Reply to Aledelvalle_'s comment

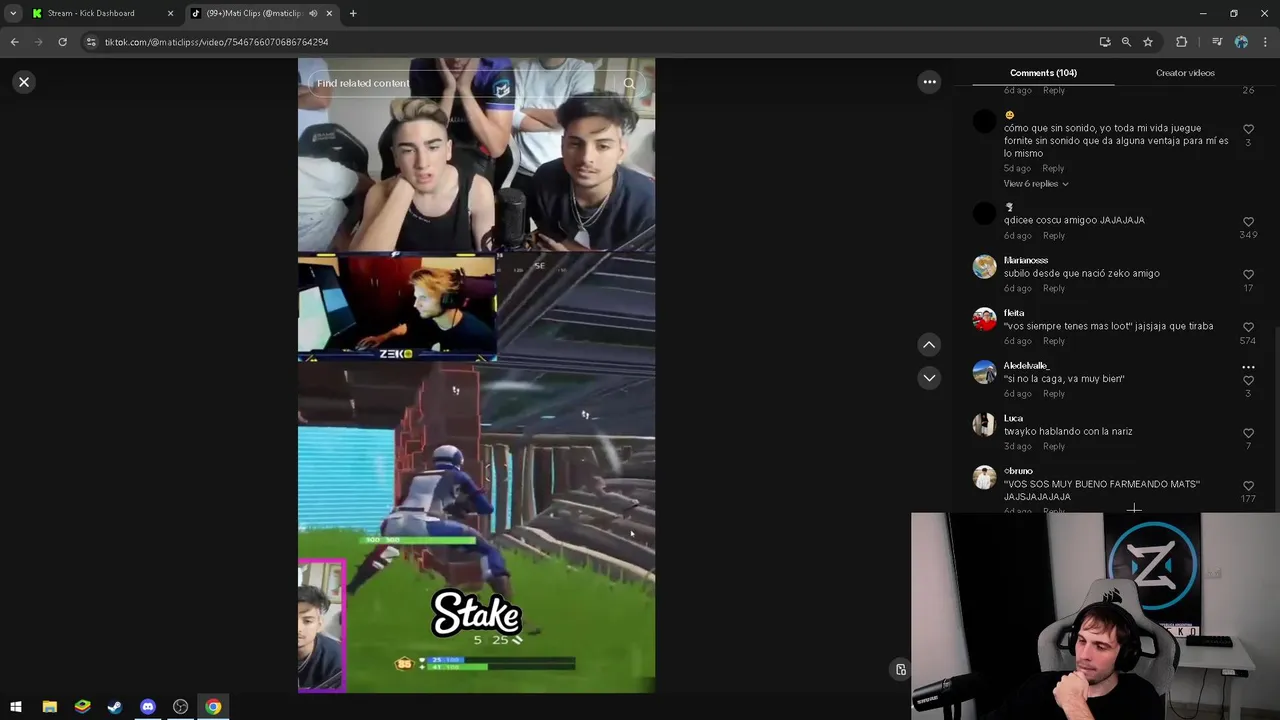pos(1053,394)
